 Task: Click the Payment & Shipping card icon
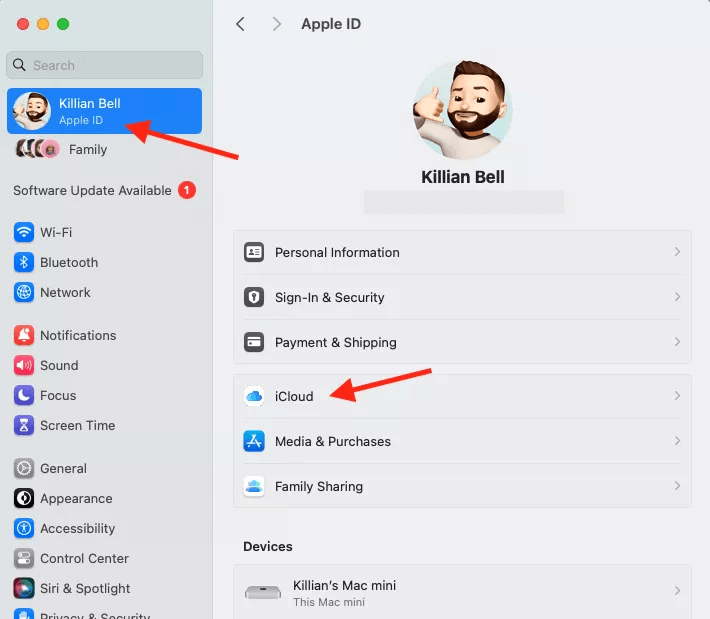(254, 342)
